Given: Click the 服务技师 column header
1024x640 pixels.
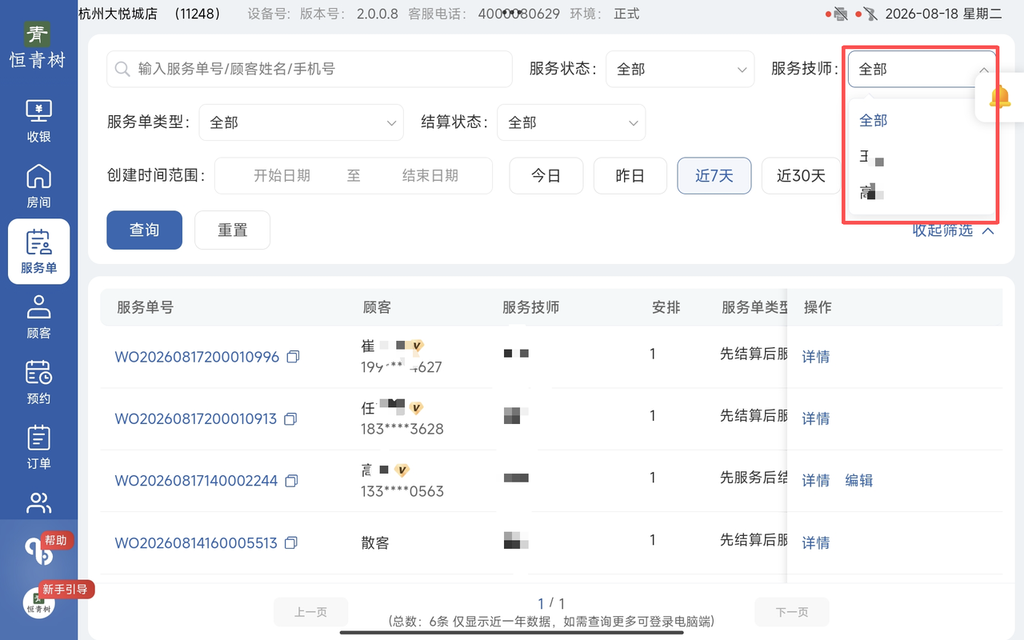Looking at the screenshot, I should coord(531,307).
